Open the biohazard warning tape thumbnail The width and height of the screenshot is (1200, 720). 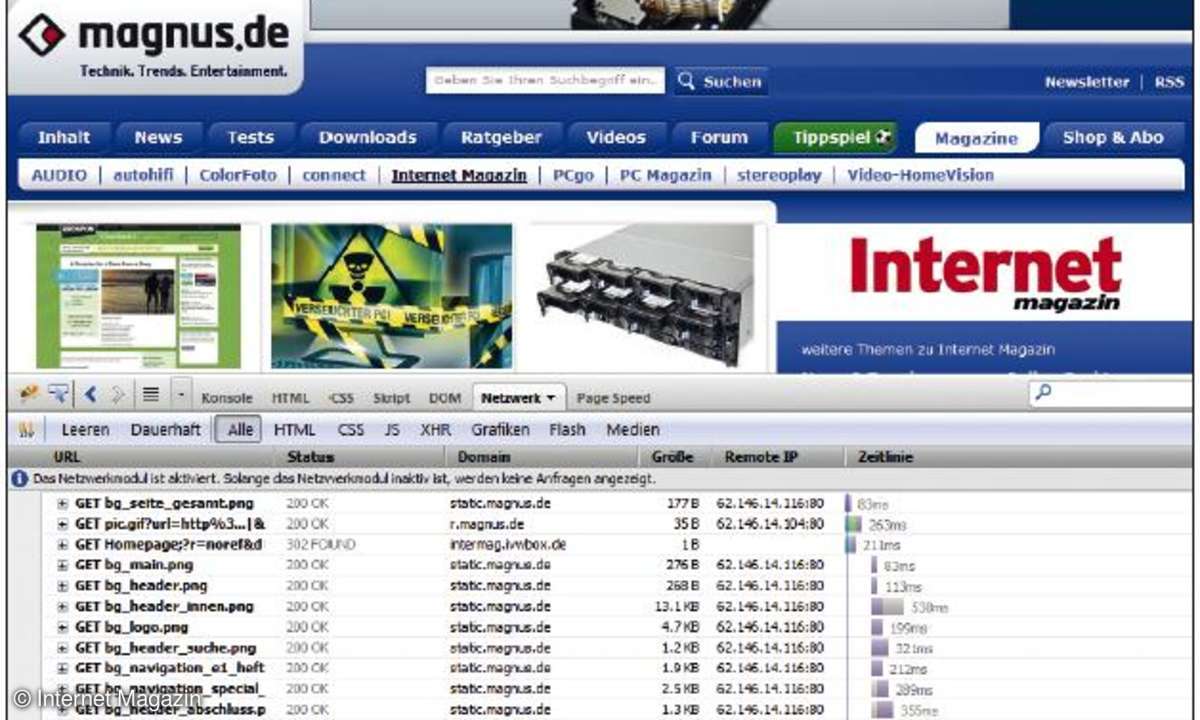click(x=392, y=296)
